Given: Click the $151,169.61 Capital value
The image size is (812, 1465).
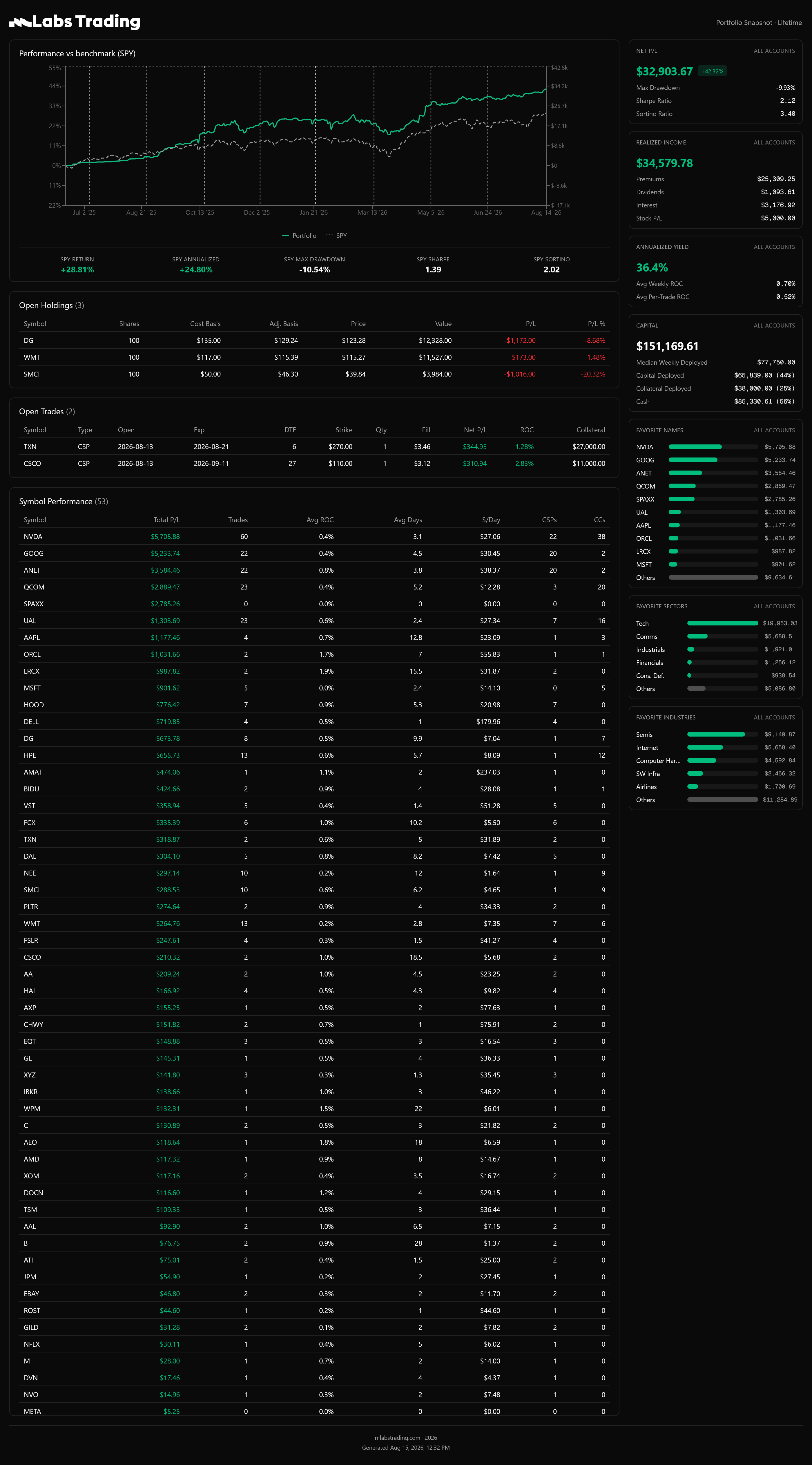Looking at the screenshot, I should (667, 346).
